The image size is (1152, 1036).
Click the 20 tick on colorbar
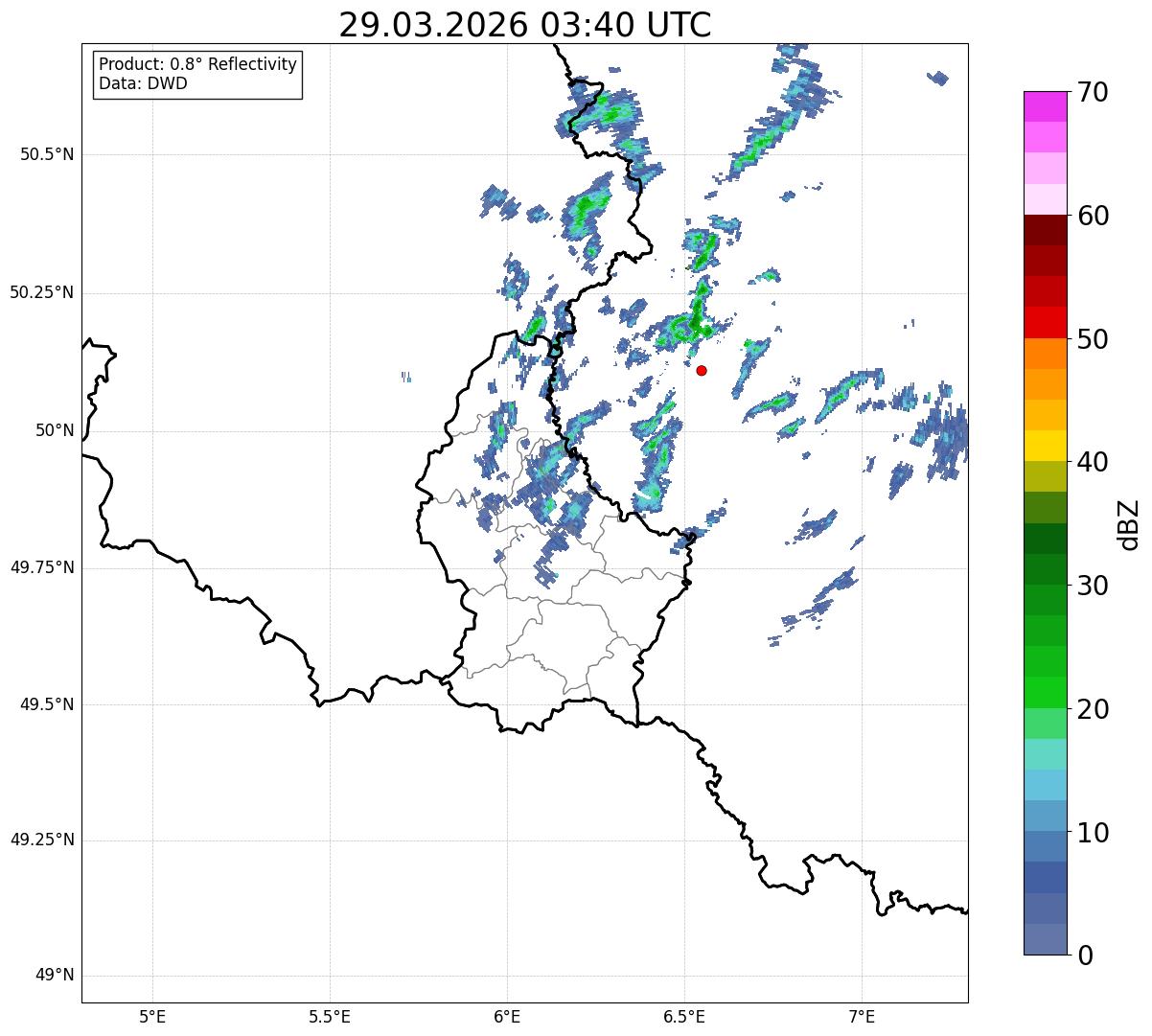(x=1094, y=709)
